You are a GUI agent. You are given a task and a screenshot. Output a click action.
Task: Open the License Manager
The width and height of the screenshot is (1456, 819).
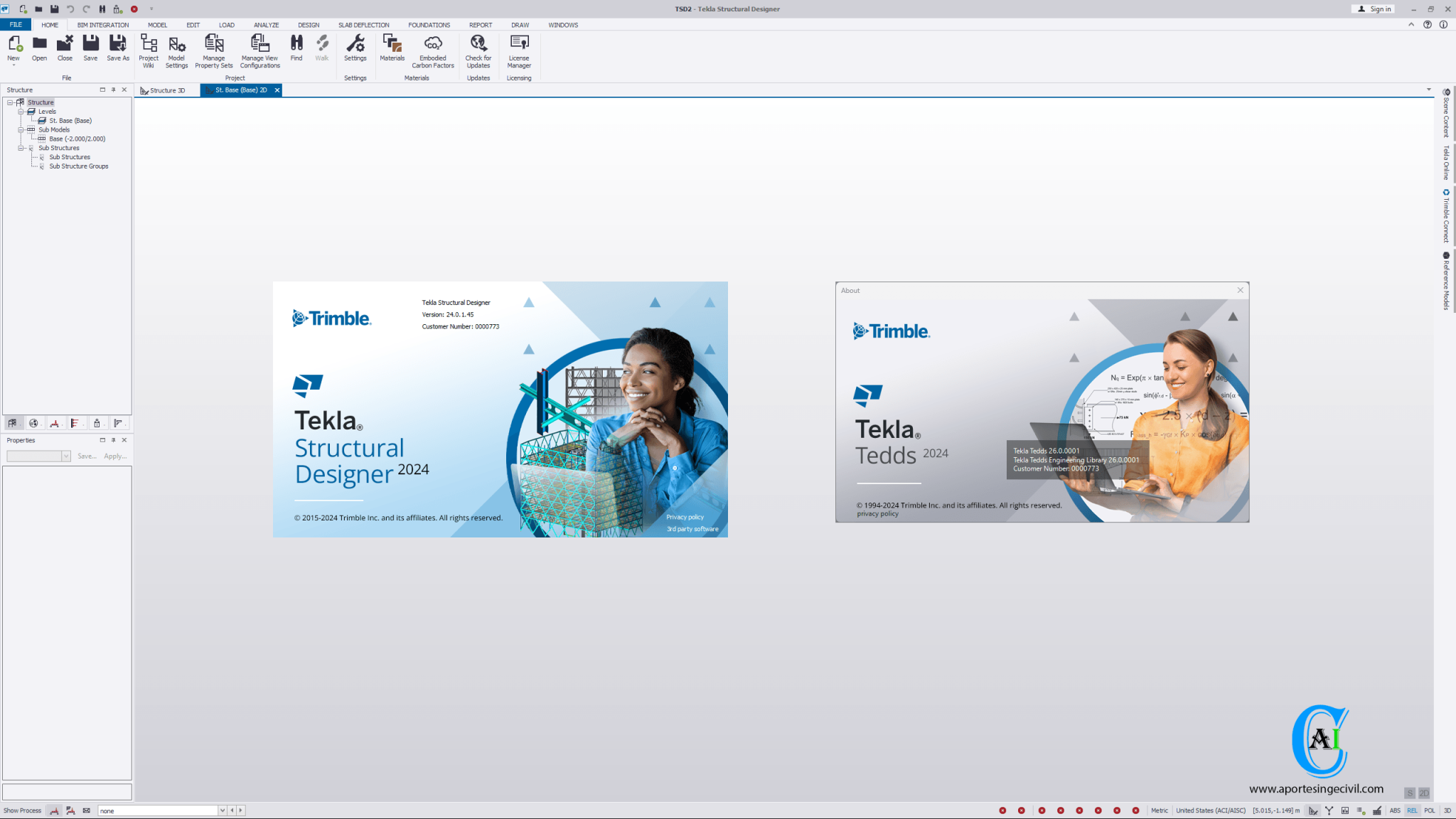519,51
